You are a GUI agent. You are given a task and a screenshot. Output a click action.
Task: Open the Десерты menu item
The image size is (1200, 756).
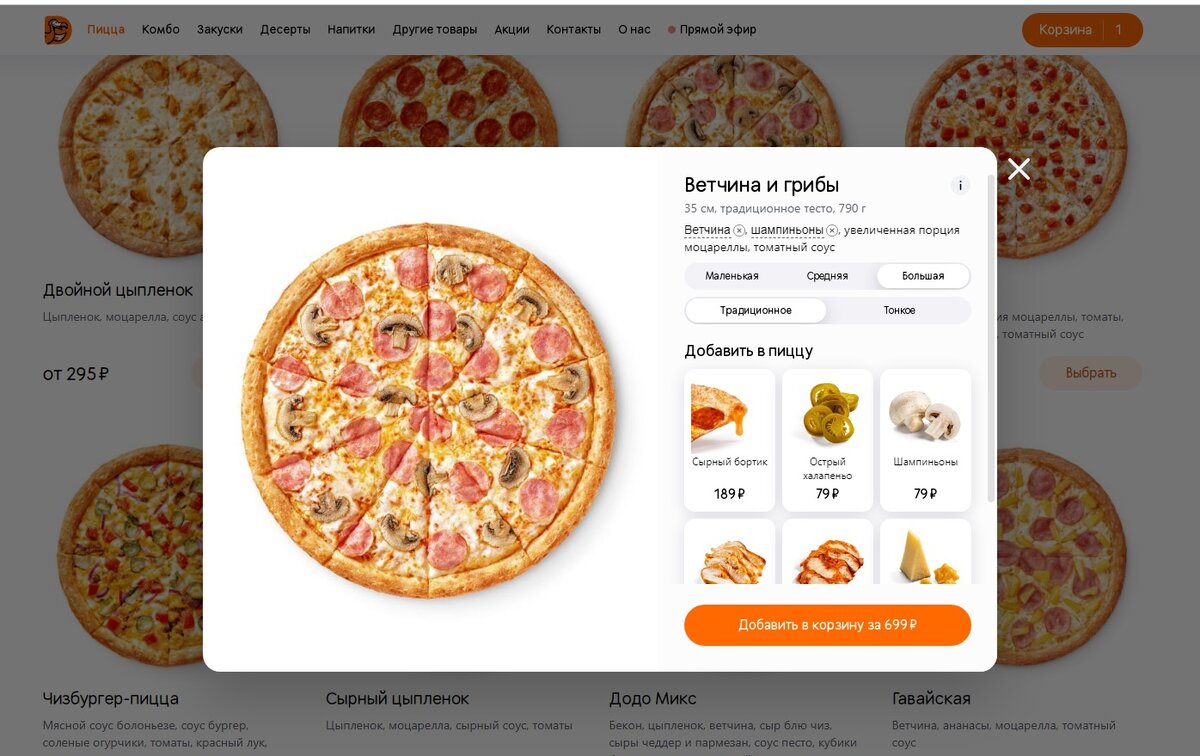pyautogui.click(x=285, y=30)
